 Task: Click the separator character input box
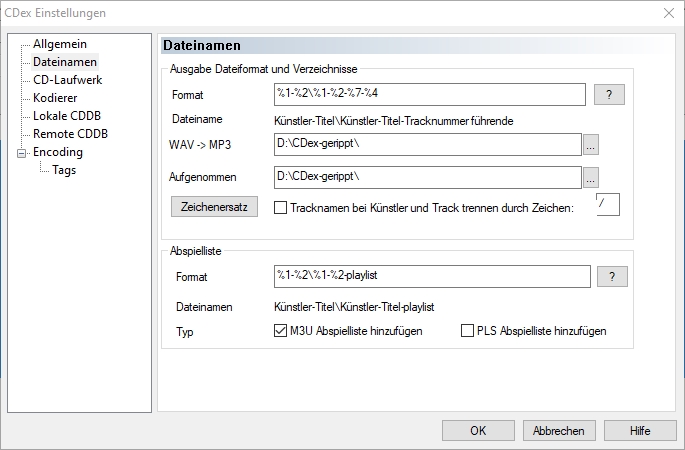pyautogui.click(x=607, y=204)
